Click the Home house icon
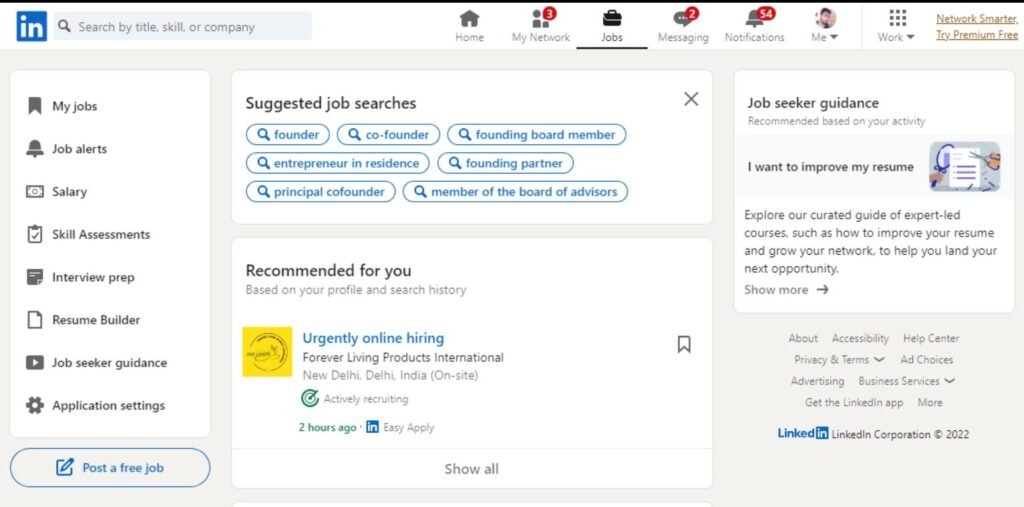 click(469, 18)
